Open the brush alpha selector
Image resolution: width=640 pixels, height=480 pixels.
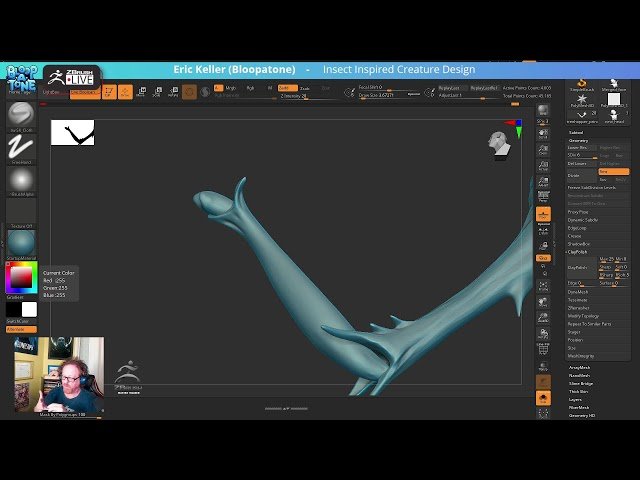21,181
